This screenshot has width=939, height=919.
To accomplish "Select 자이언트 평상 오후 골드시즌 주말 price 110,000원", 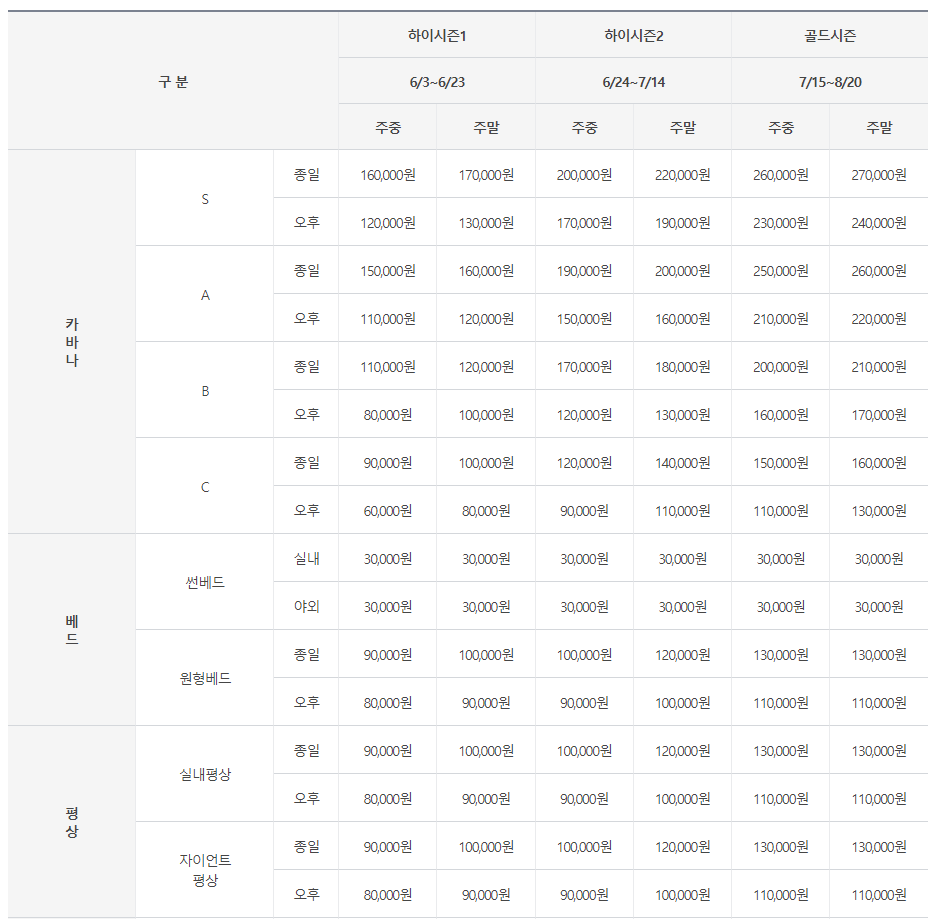I will (879, 894).
